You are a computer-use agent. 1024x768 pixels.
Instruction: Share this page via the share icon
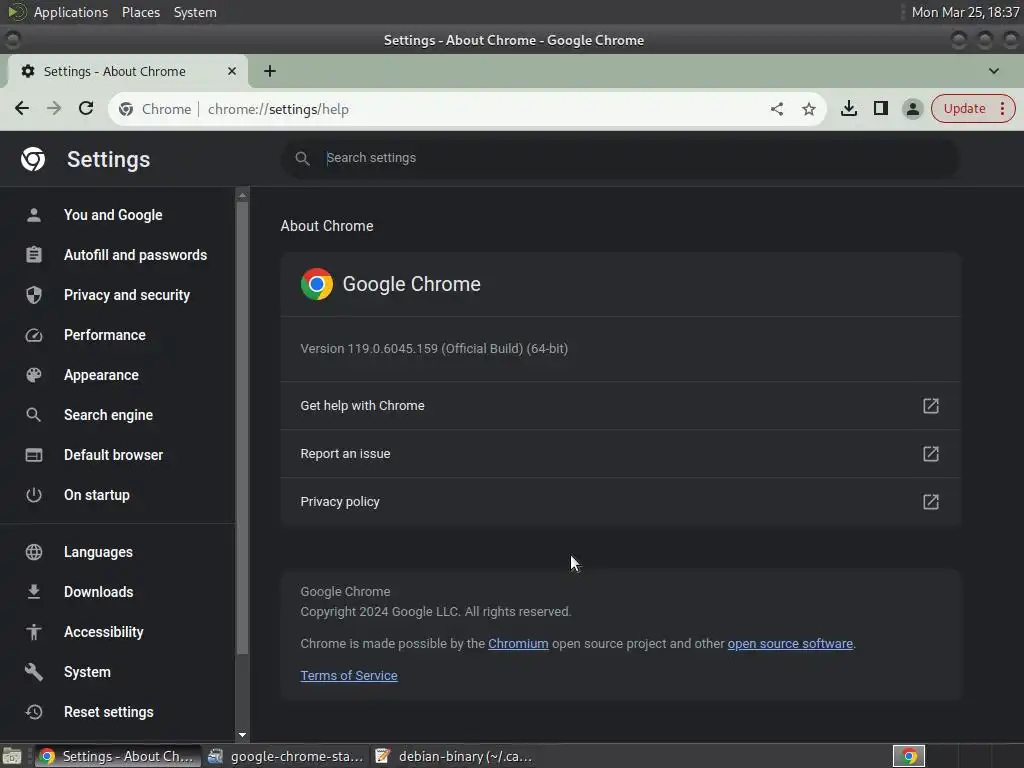coord(776,109)
